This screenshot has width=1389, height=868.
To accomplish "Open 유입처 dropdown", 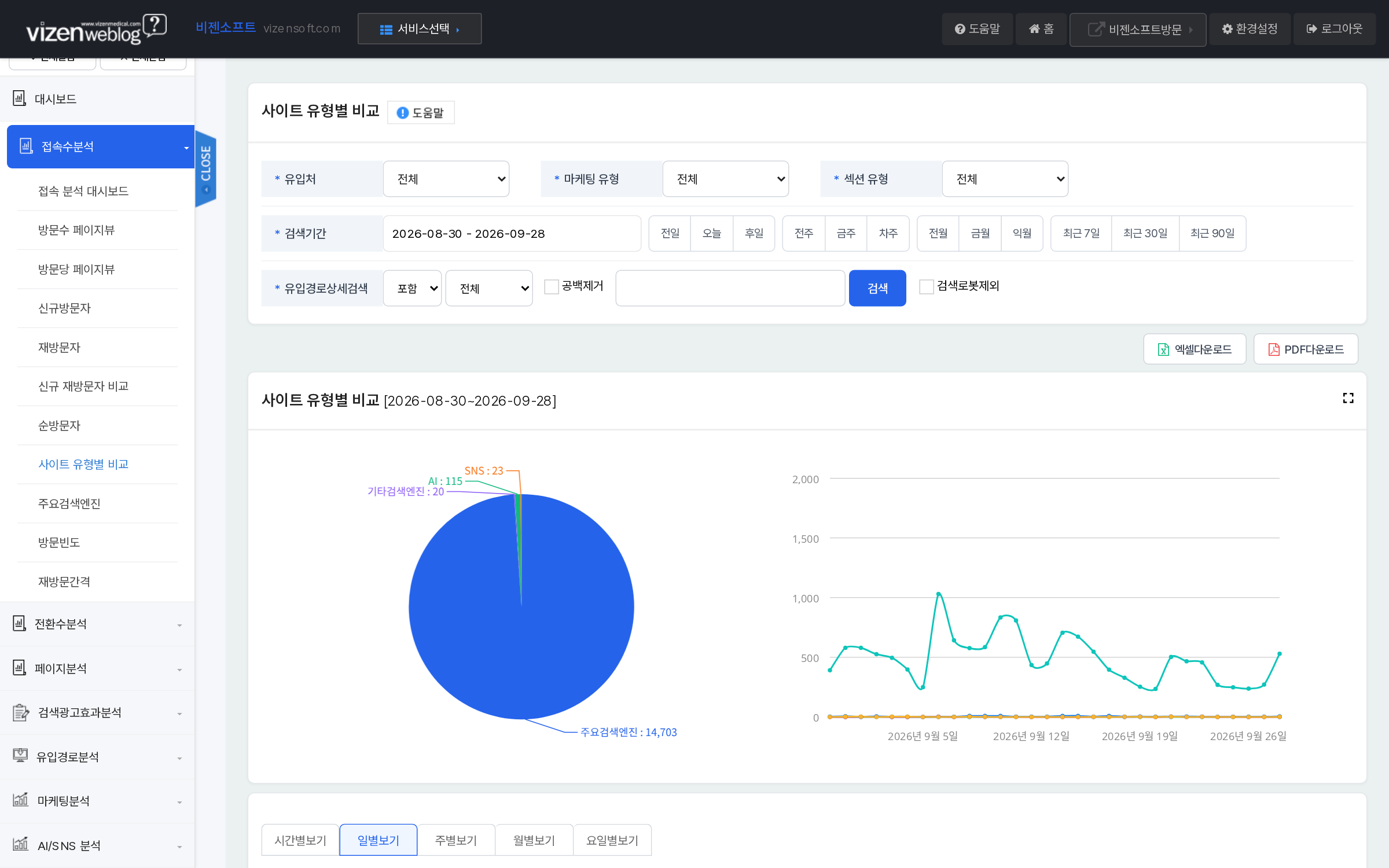I will point(446,179).
